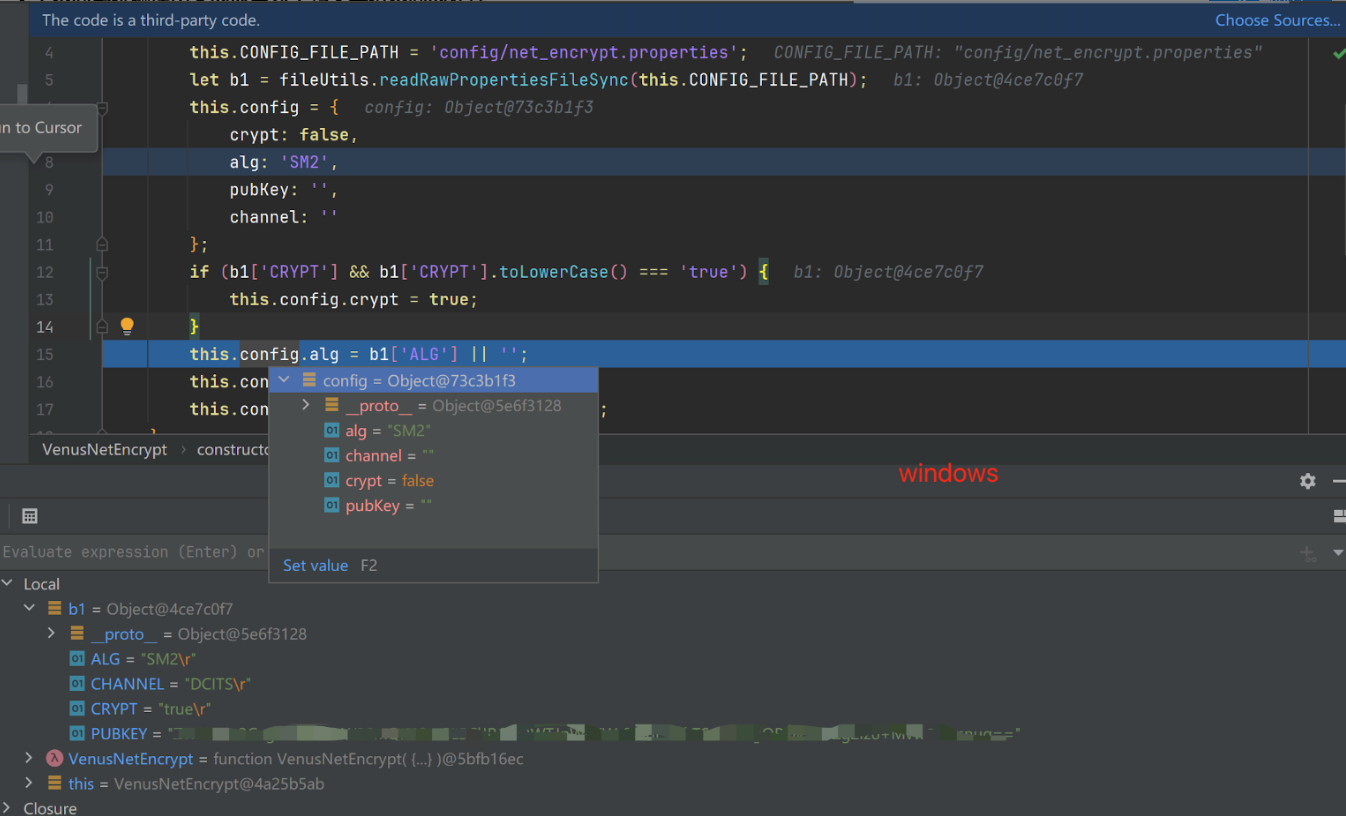
Task: Toggle code fold marker at line 12
Action: (x=102, y=272)
